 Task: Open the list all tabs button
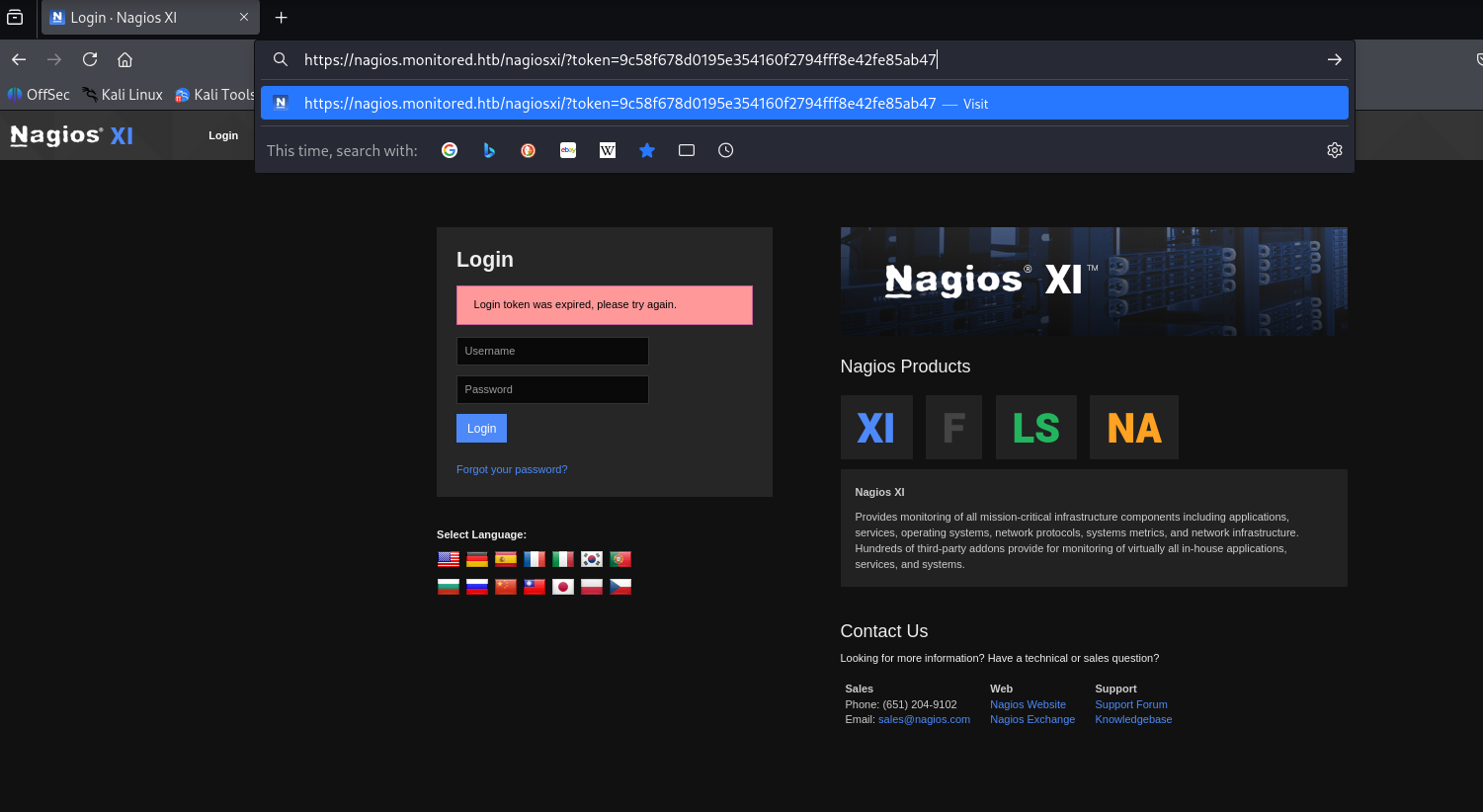point(15,17)
